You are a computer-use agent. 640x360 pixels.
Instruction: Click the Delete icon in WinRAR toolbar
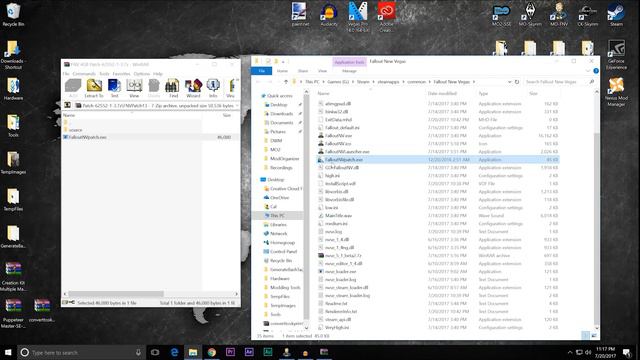154,88
